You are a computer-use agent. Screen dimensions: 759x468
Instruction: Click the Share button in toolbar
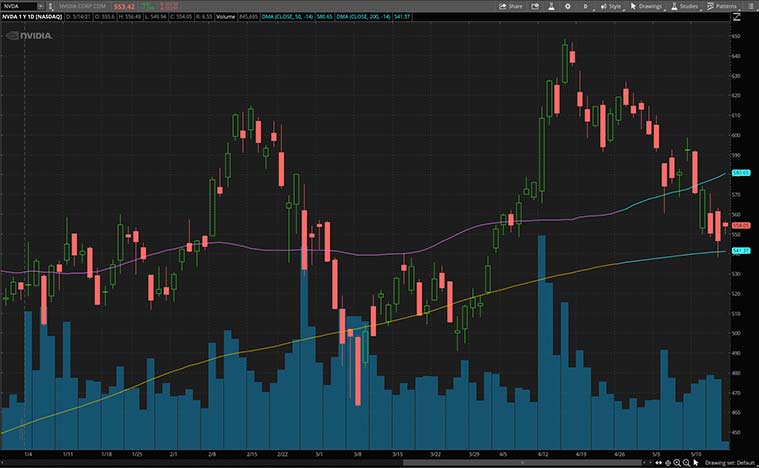tap(510, 6)
